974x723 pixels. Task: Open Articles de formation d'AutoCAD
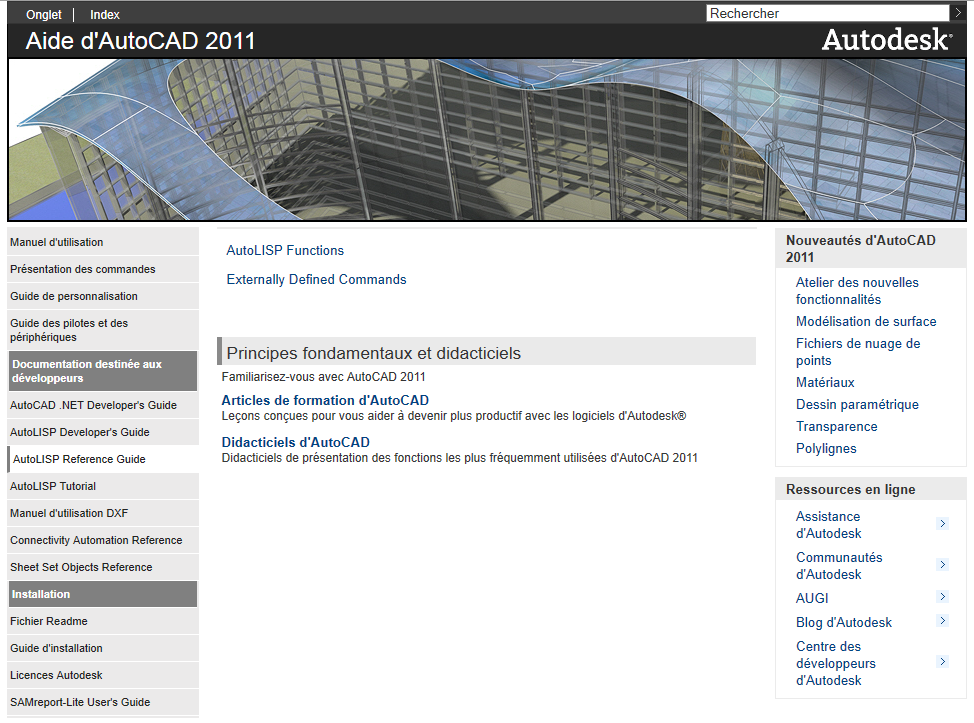point(325,400)
